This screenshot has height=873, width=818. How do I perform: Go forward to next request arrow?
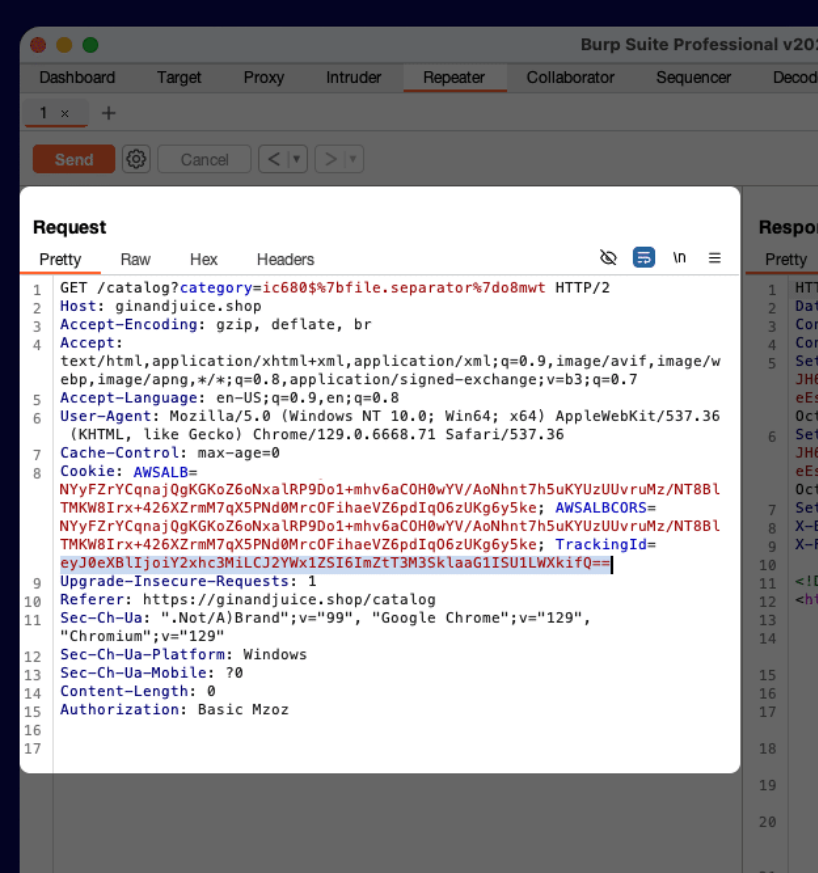330,160
